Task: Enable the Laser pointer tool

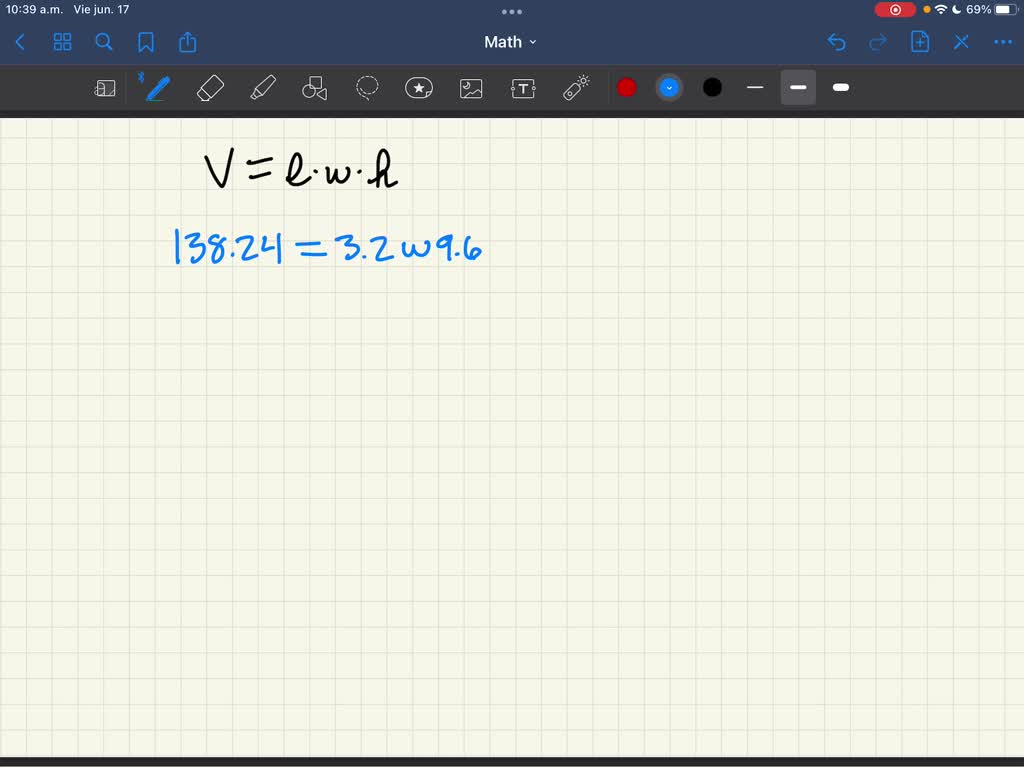Action: point(576,88)
